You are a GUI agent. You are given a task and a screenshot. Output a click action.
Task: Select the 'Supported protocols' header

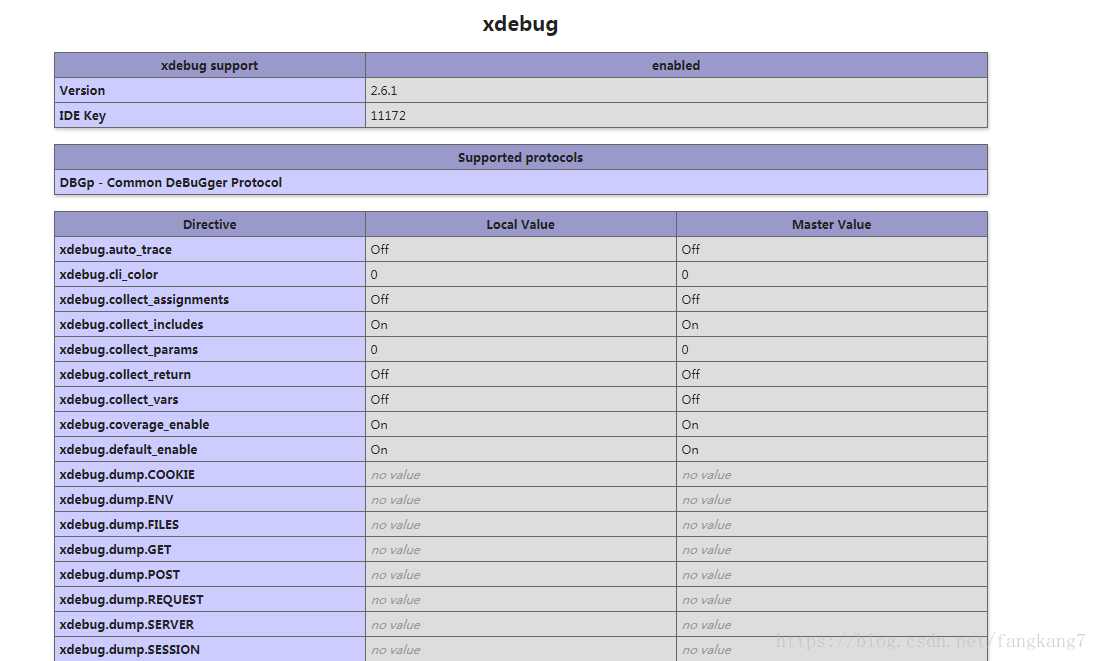521,157
